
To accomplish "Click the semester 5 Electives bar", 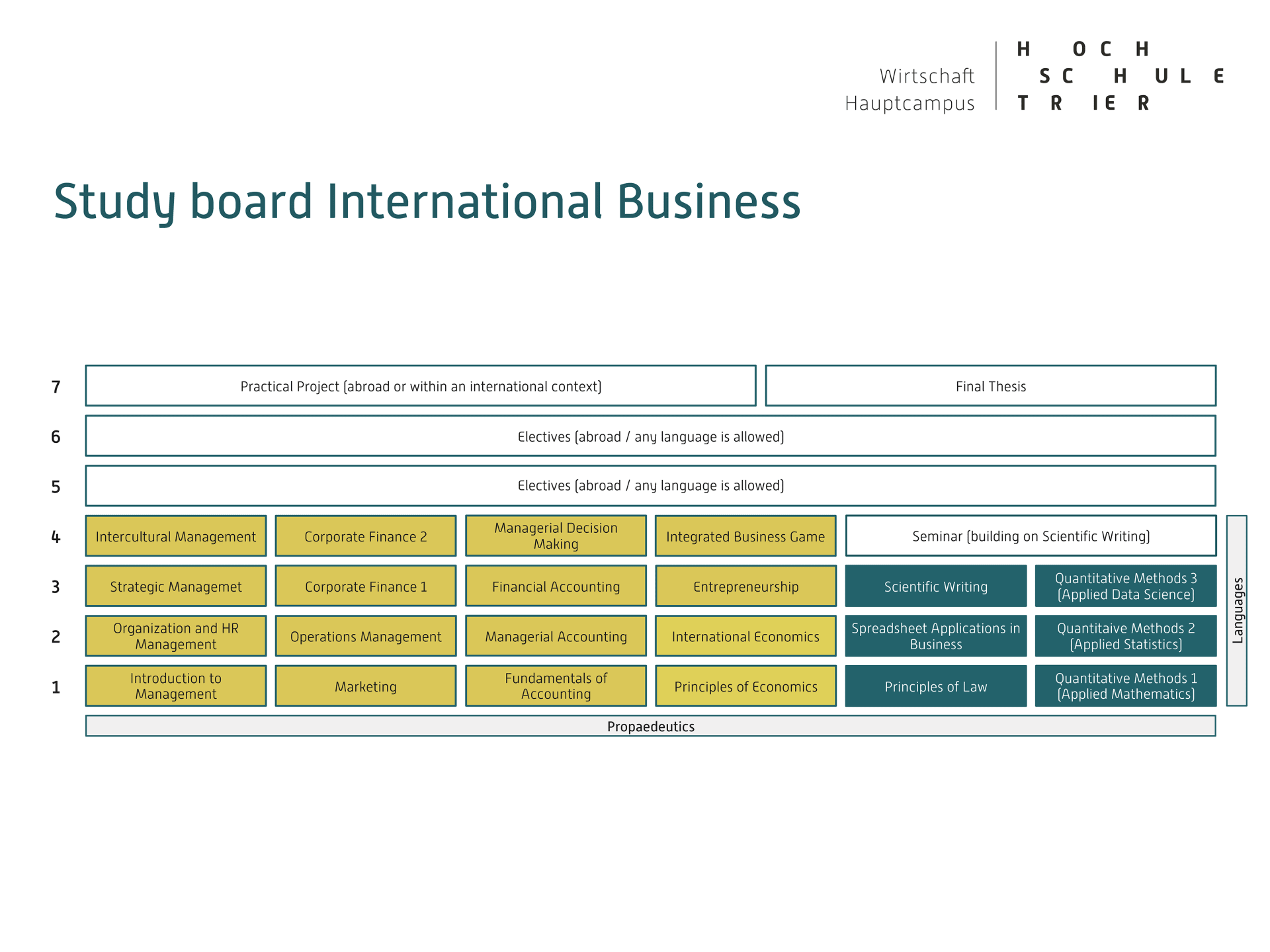I will tap(650, 486).
